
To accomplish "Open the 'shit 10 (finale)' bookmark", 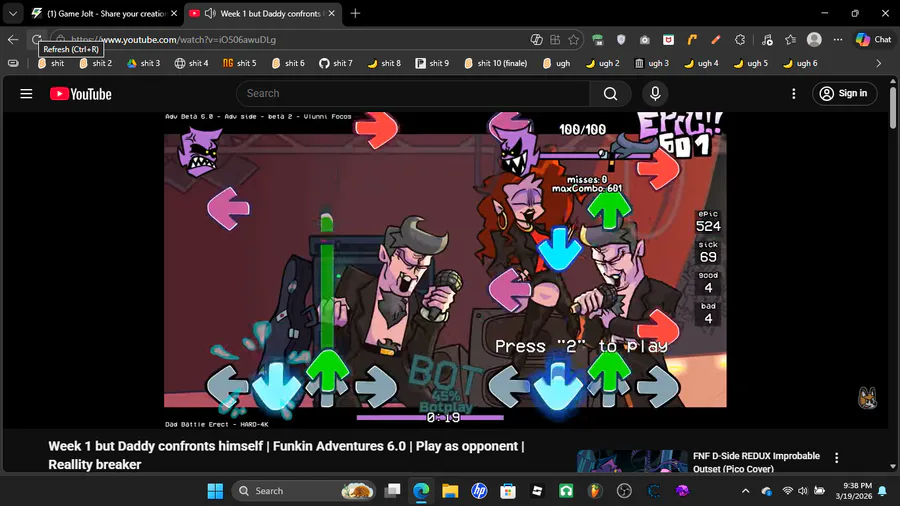I will click(x=495, y=63).
